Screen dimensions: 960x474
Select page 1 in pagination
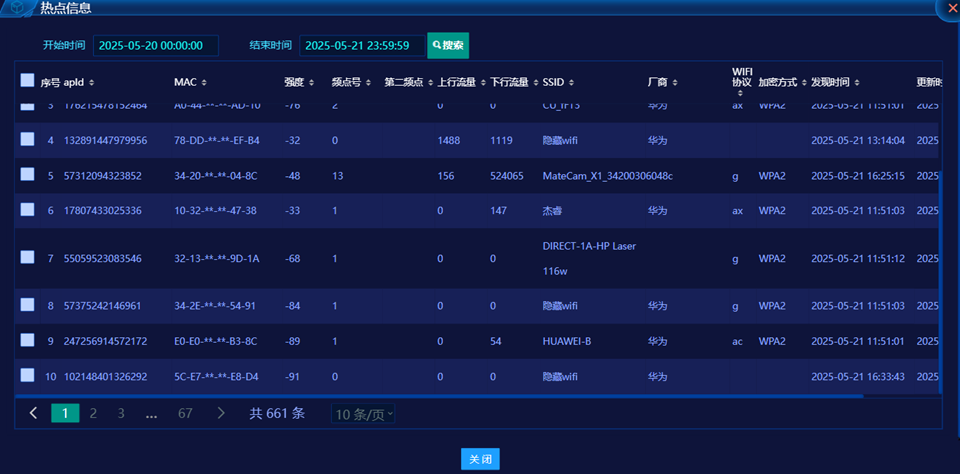pos(65,413)
